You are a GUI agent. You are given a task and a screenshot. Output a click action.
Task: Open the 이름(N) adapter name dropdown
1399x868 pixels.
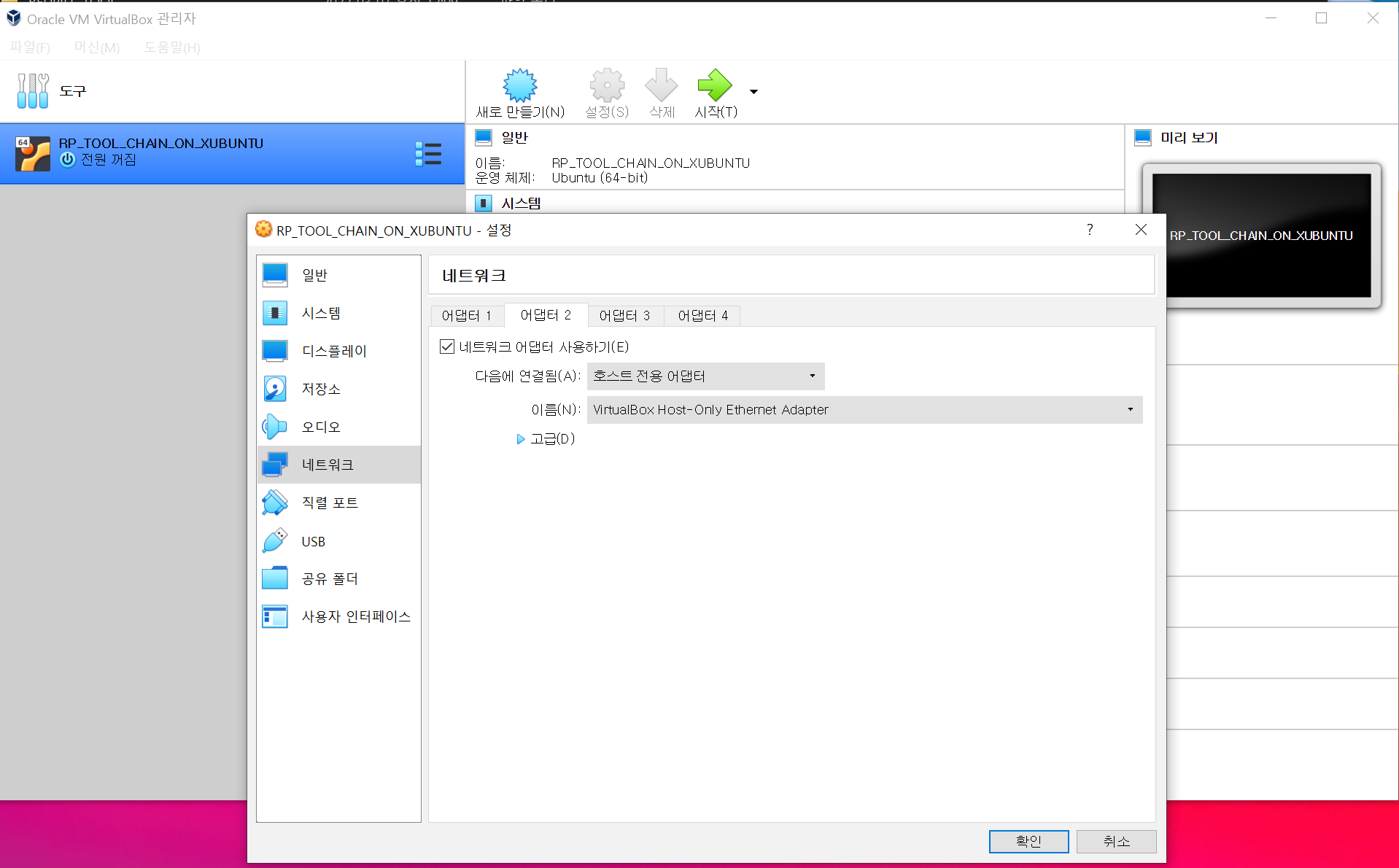864,410
